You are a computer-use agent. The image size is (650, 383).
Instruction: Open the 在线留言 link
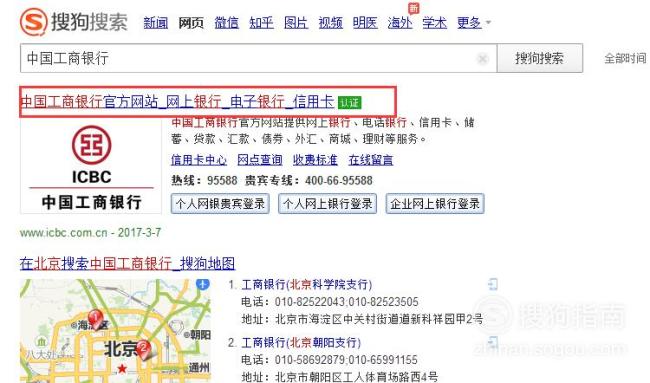tap(371, 160)
